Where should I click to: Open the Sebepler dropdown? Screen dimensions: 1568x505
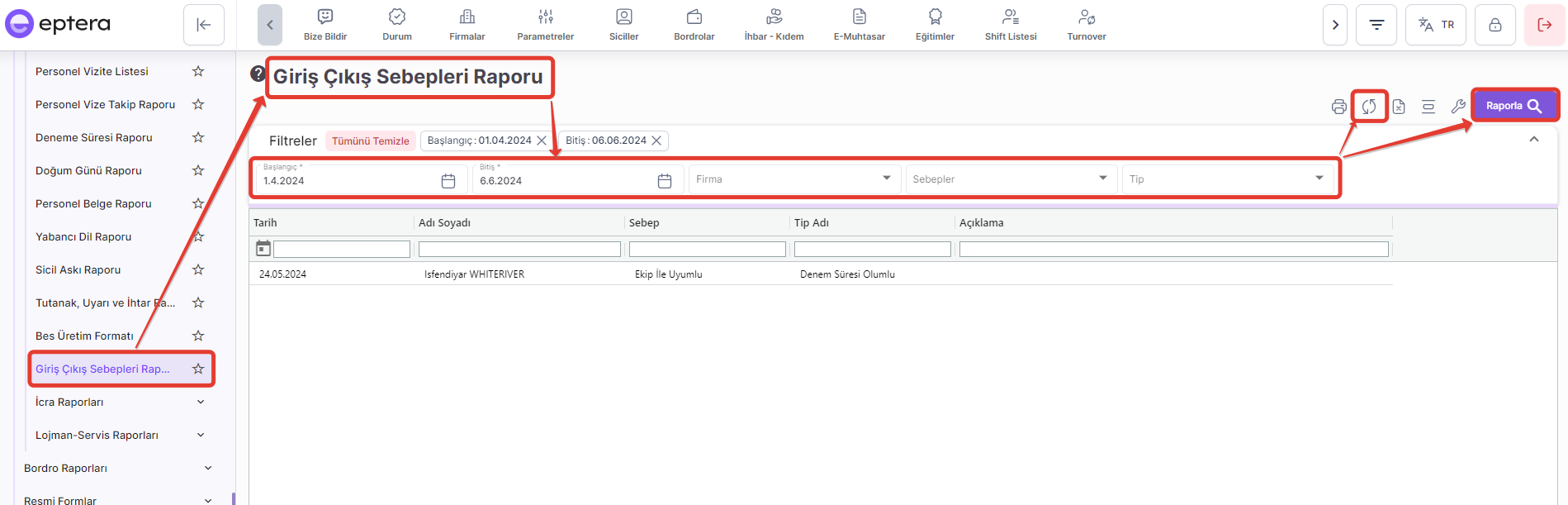tap(1010, 179)
